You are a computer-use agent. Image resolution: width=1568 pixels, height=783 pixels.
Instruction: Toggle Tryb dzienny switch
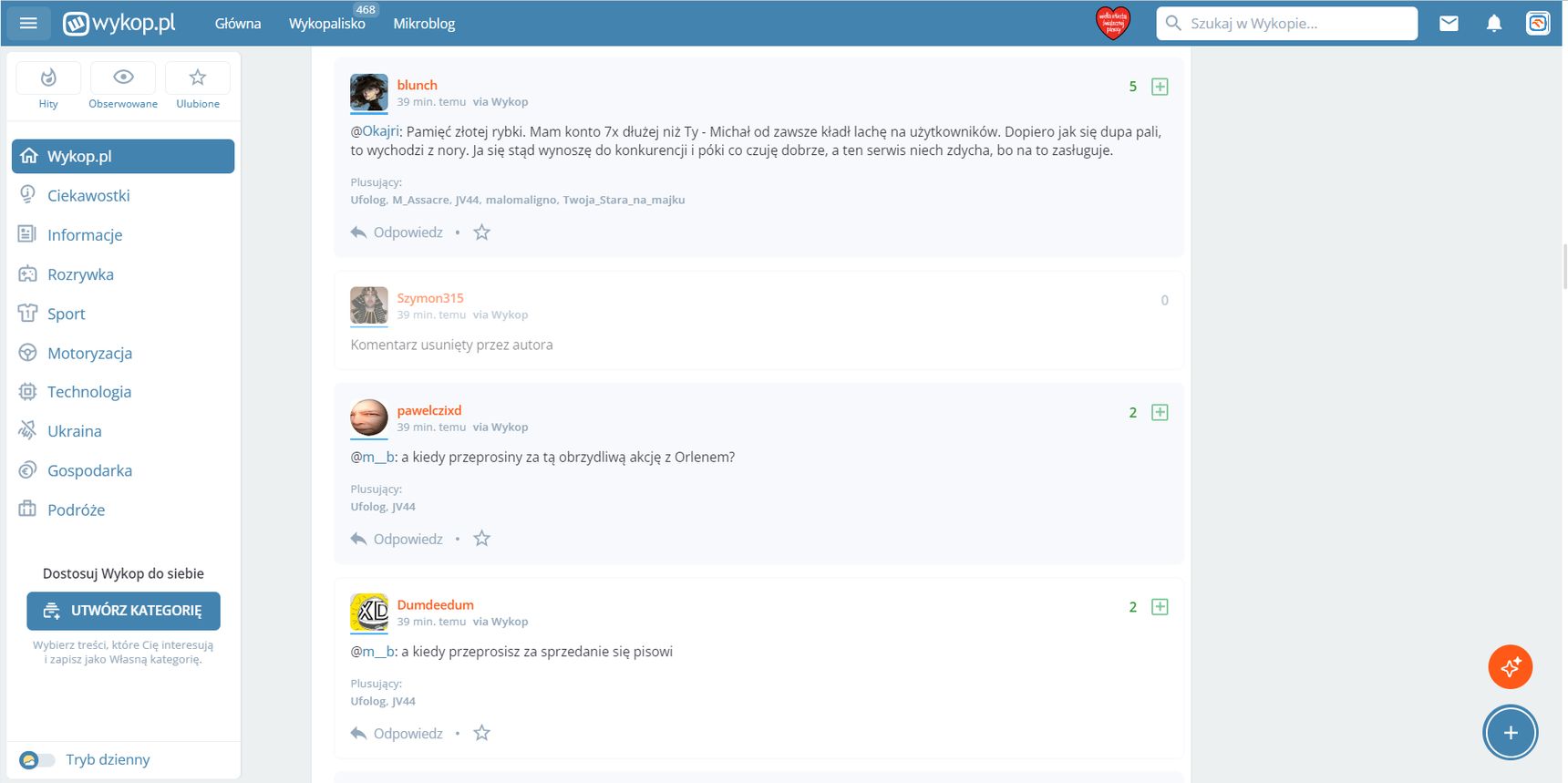tap(37, 759)
